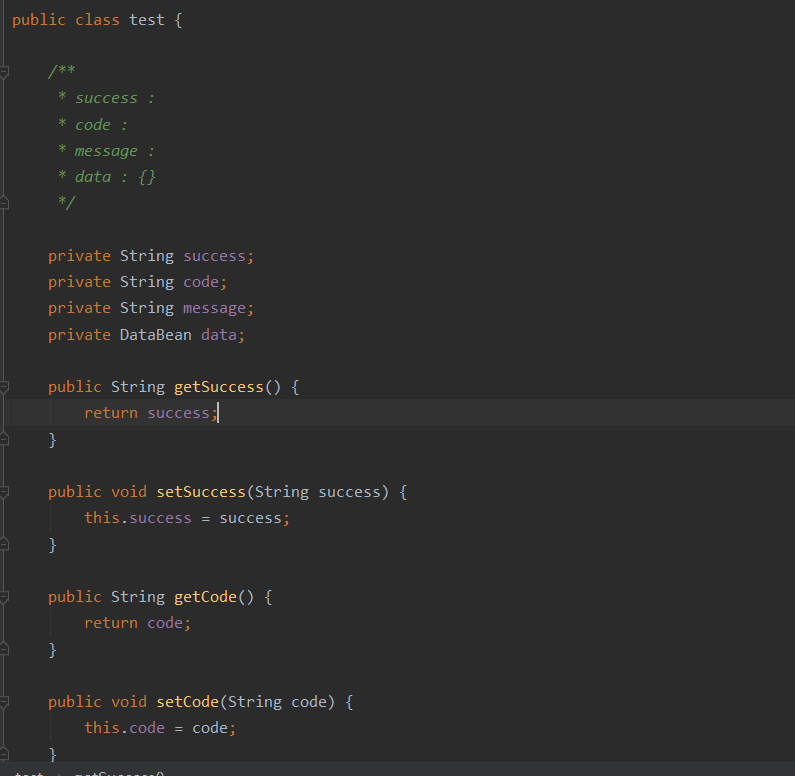Click fold end marker closing setSuccess method
The height and width of the screenshot is (776, 795).
(x=4, y=544)
